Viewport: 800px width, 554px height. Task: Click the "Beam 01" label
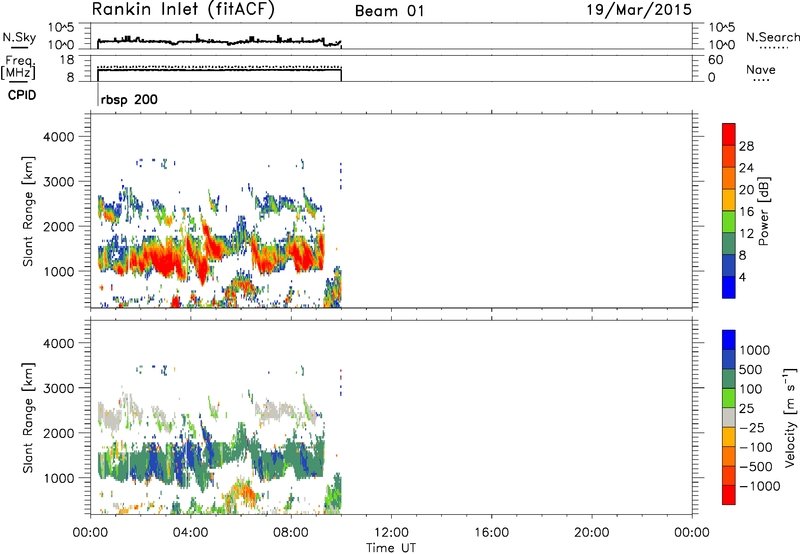click(390, 11)
